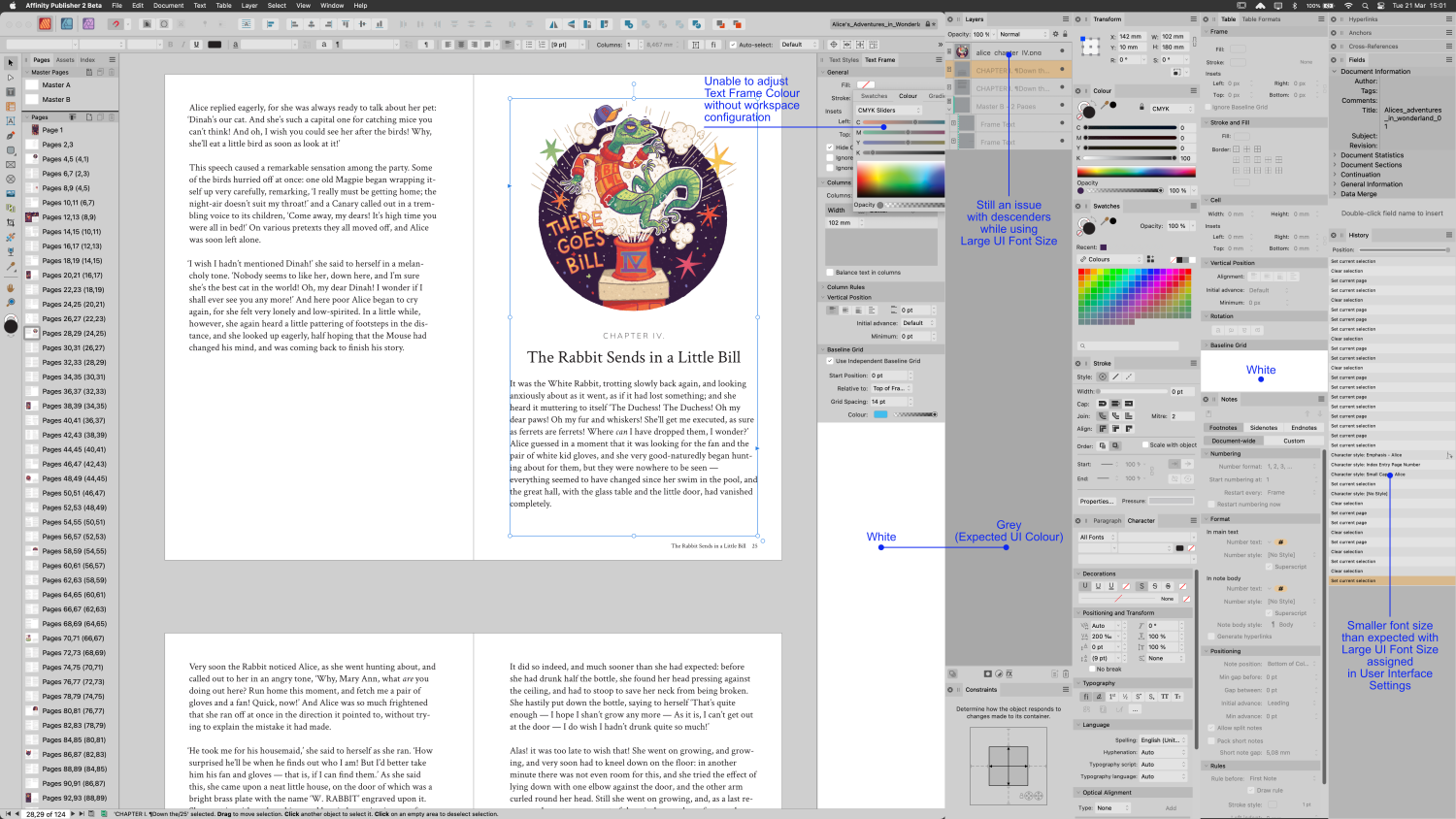
Task: Switch to the Endnotes tab
Action: pyautogui.click(x=1305, y=427)
